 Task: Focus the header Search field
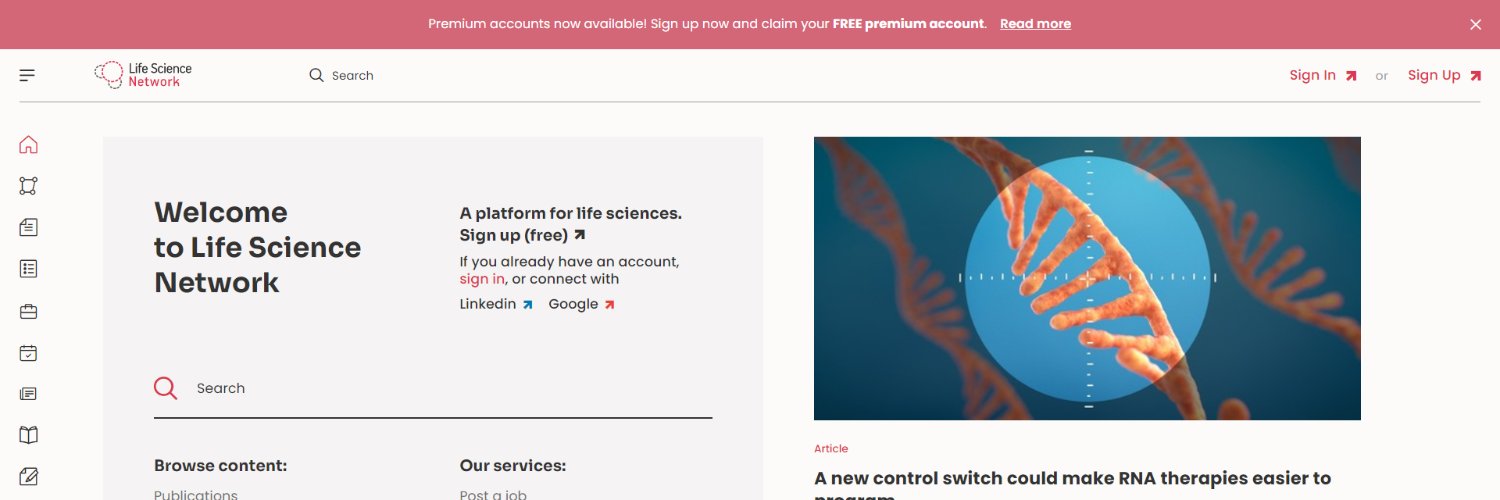352,75
